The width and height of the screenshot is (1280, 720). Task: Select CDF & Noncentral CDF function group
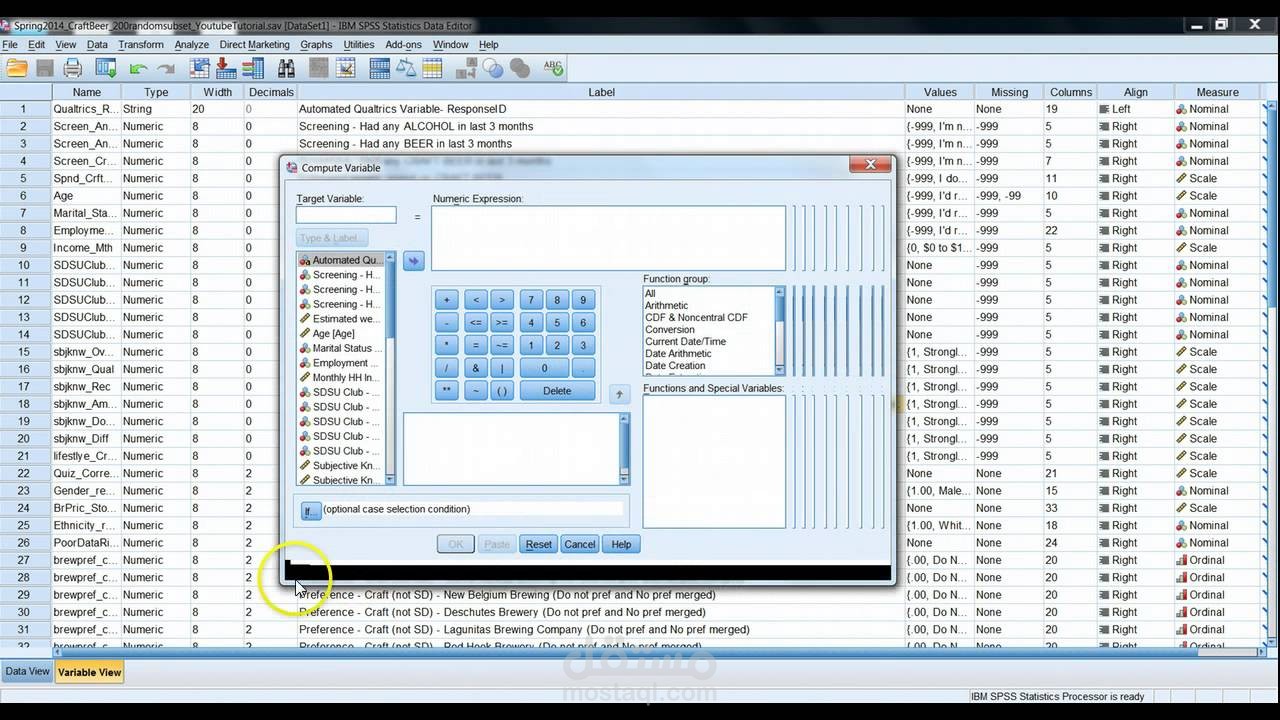click(x=696, y=318)
